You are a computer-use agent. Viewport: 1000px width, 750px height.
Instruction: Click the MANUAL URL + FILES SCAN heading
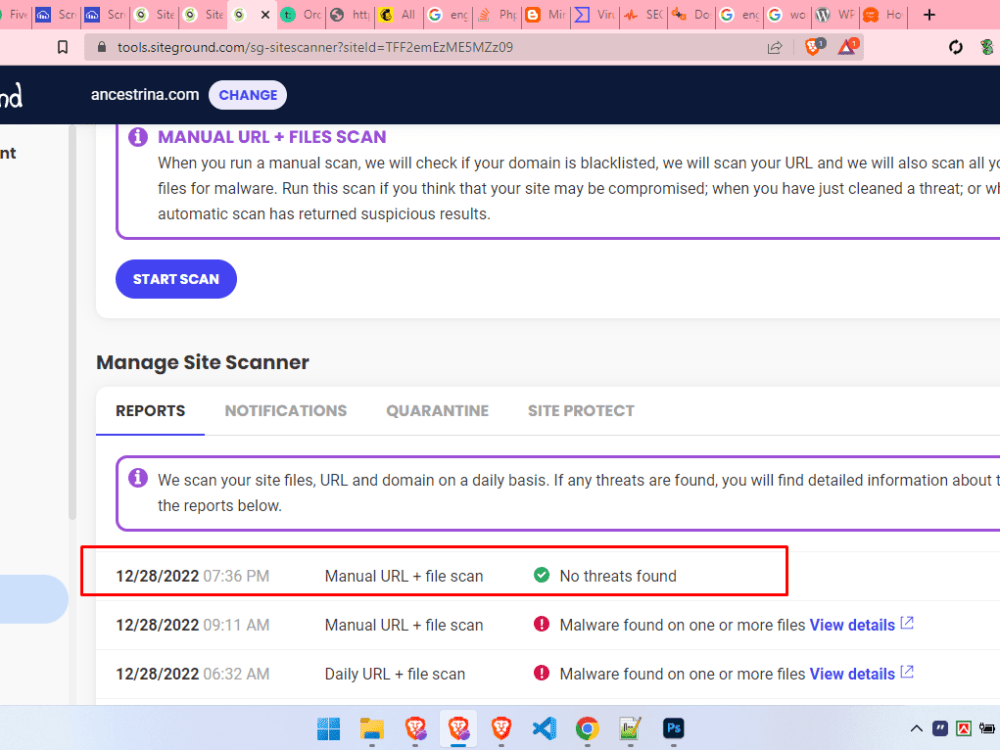(x=272, y=137)
